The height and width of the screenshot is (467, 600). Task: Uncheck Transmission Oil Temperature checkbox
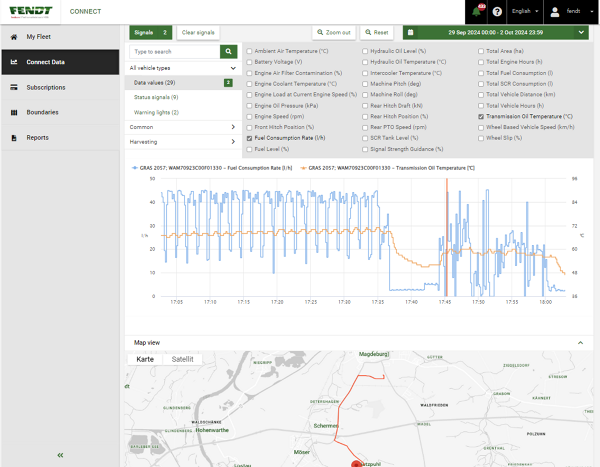(482, 117)
